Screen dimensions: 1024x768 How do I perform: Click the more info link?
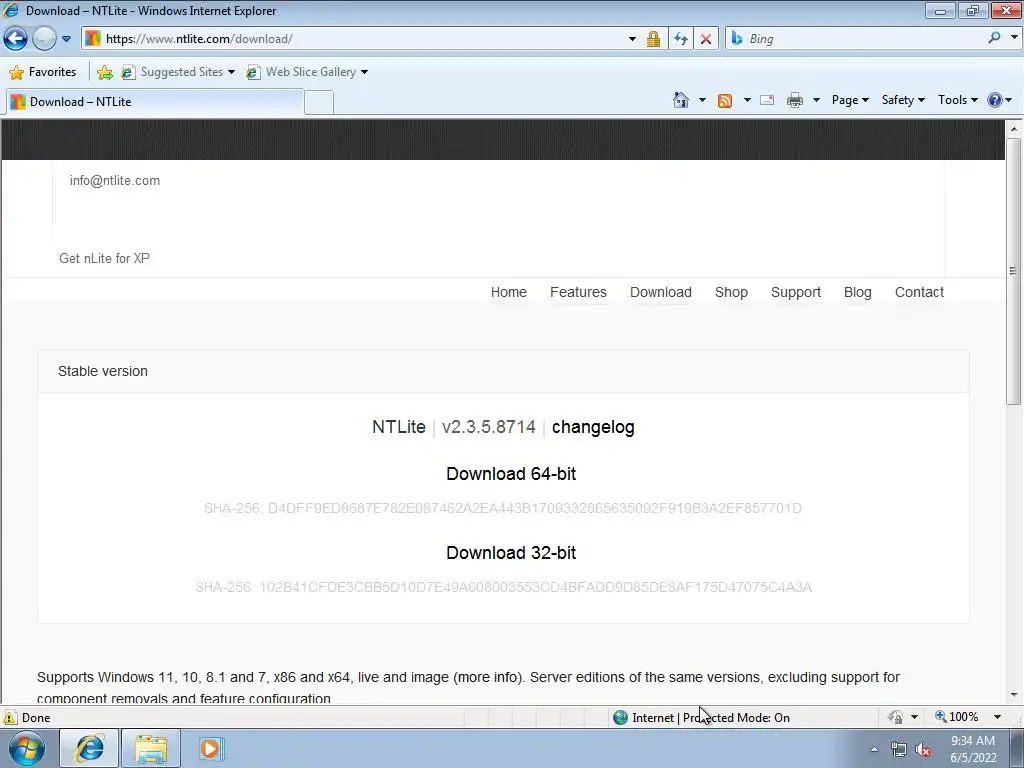coord(487,677)
